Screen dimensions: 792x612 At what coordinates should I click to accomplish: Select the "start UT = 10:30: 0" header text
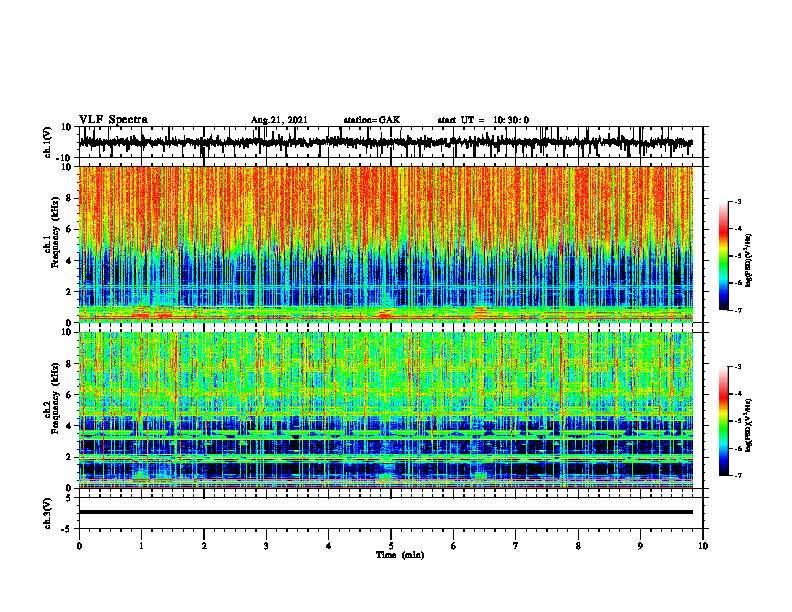(483, 120)
